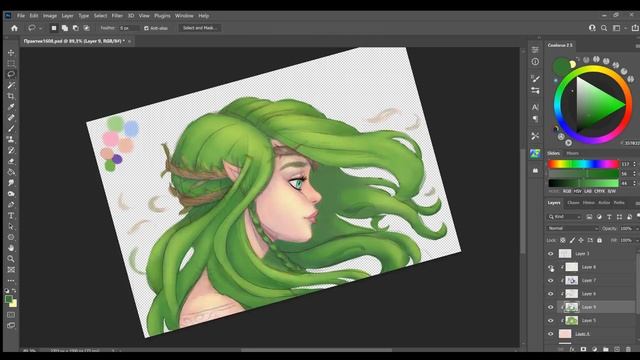This screenshot has width=640, height=360.
Task: Toggle Lock All padlock in Layers panel
Action: point(599,240)
